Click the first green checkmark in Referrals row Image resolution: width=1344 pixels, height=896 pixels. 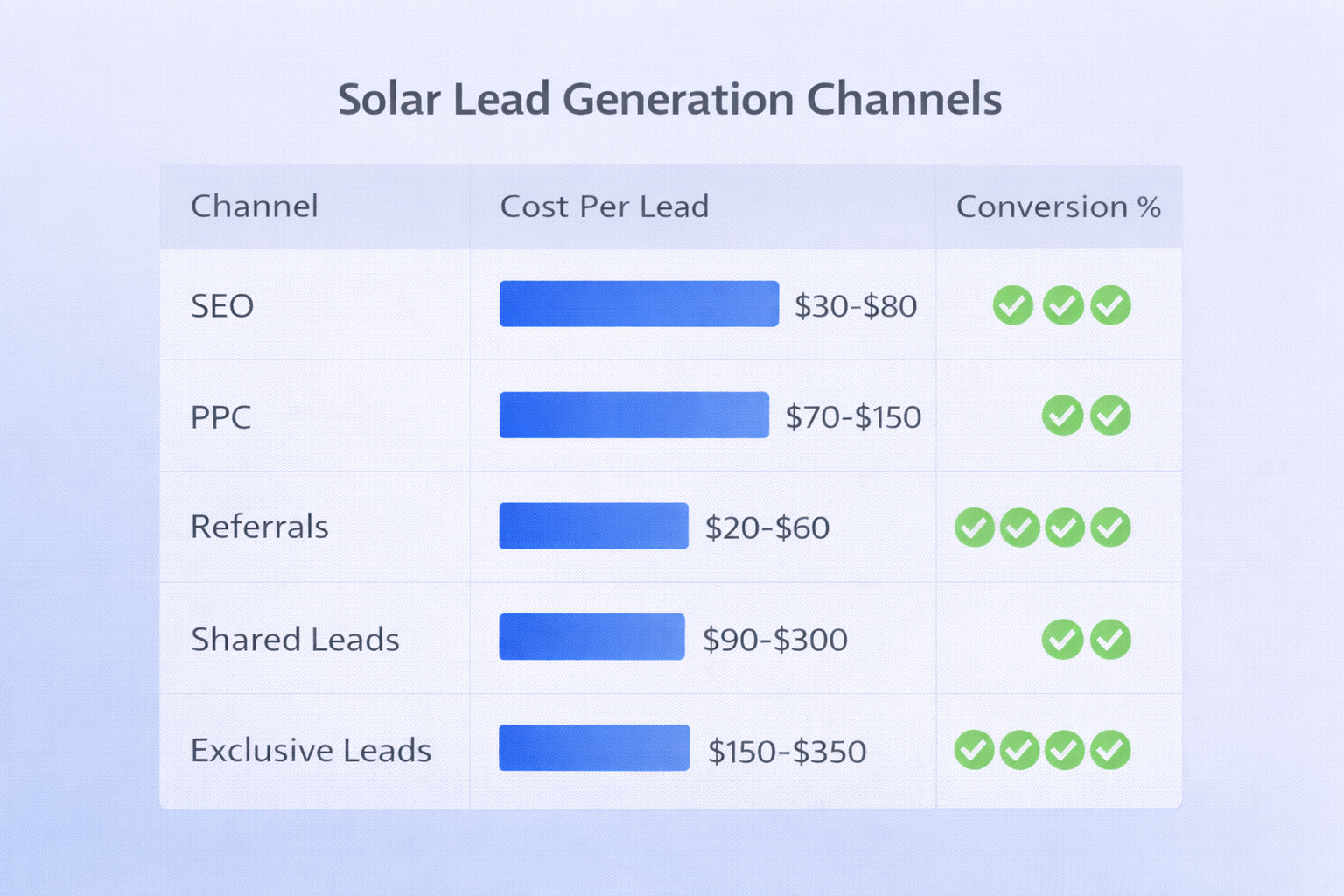pyautogui.click(x=974, y=528)
